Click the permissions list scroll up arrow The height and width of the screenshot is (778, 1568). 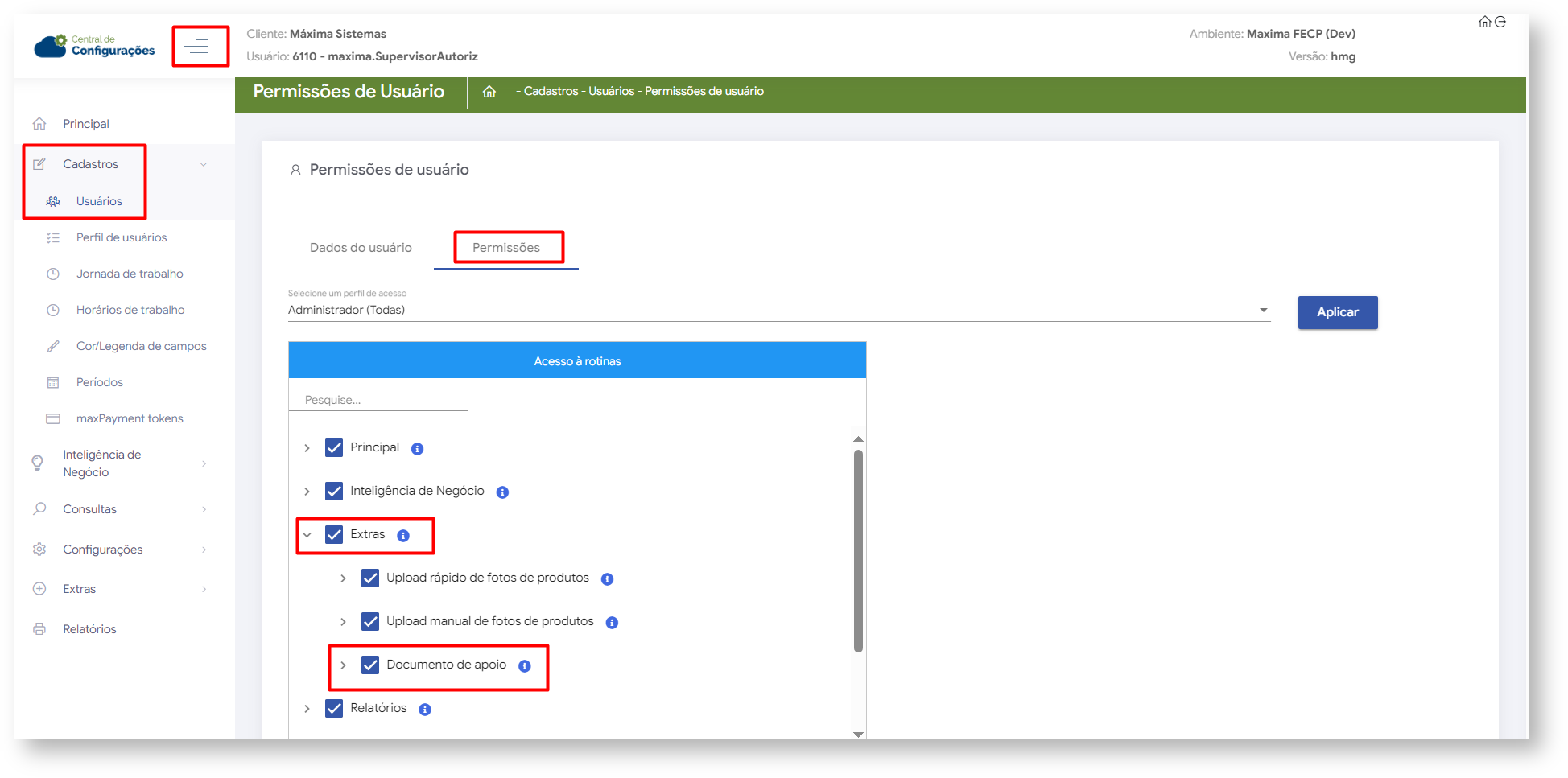[858, 439]
